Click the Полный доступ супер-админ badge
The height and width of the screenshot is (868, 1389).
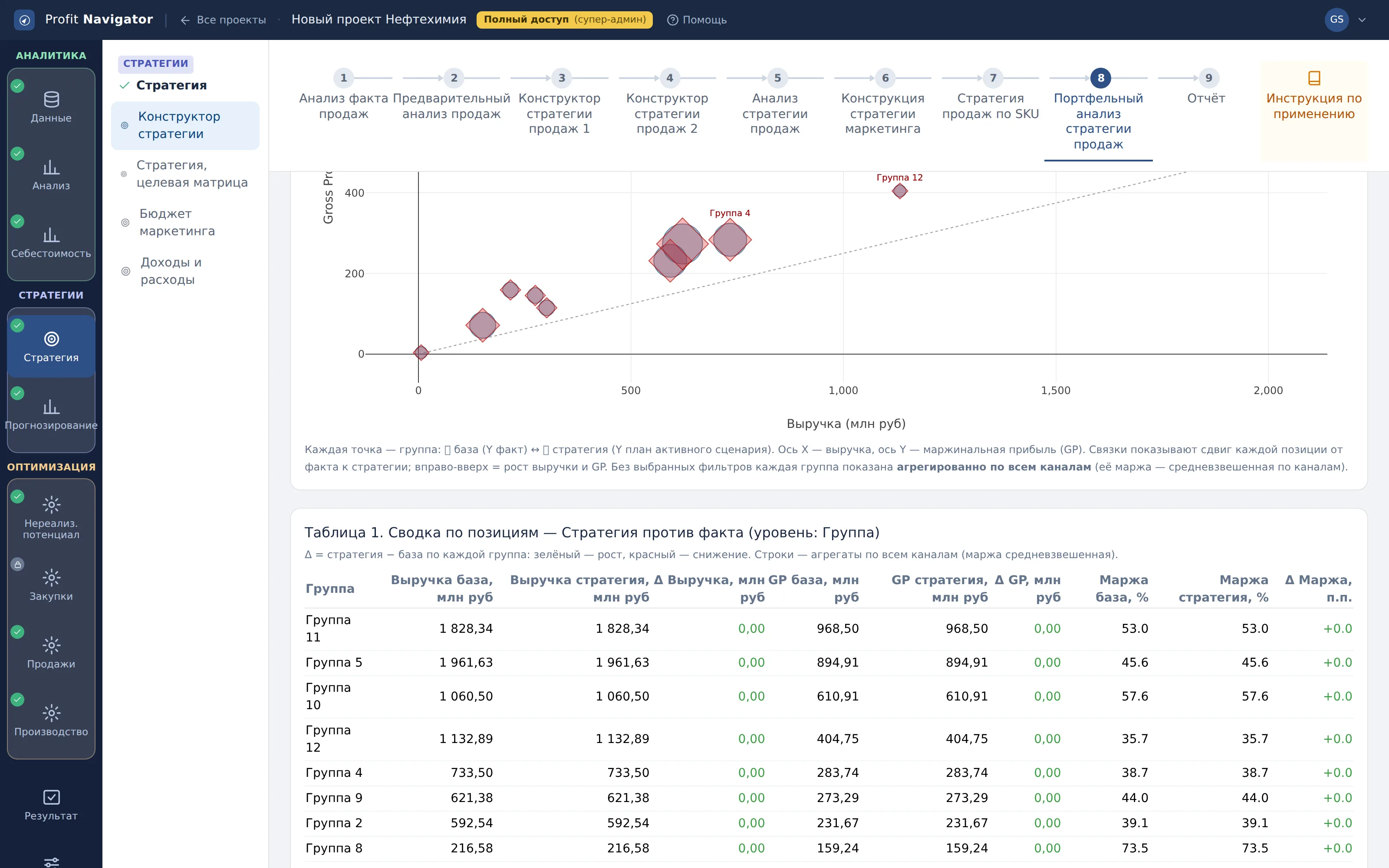click(x=564, y=20)
